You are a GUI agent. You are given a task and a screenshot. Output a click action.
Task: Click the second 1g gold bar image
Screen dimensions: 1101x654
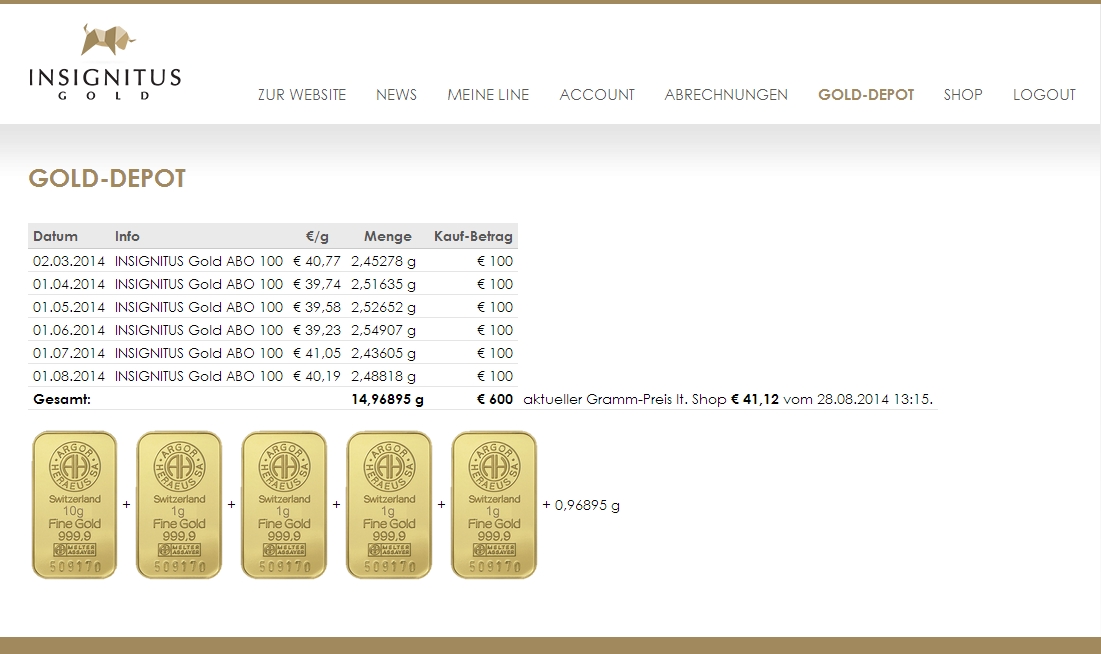click(284, 505)
